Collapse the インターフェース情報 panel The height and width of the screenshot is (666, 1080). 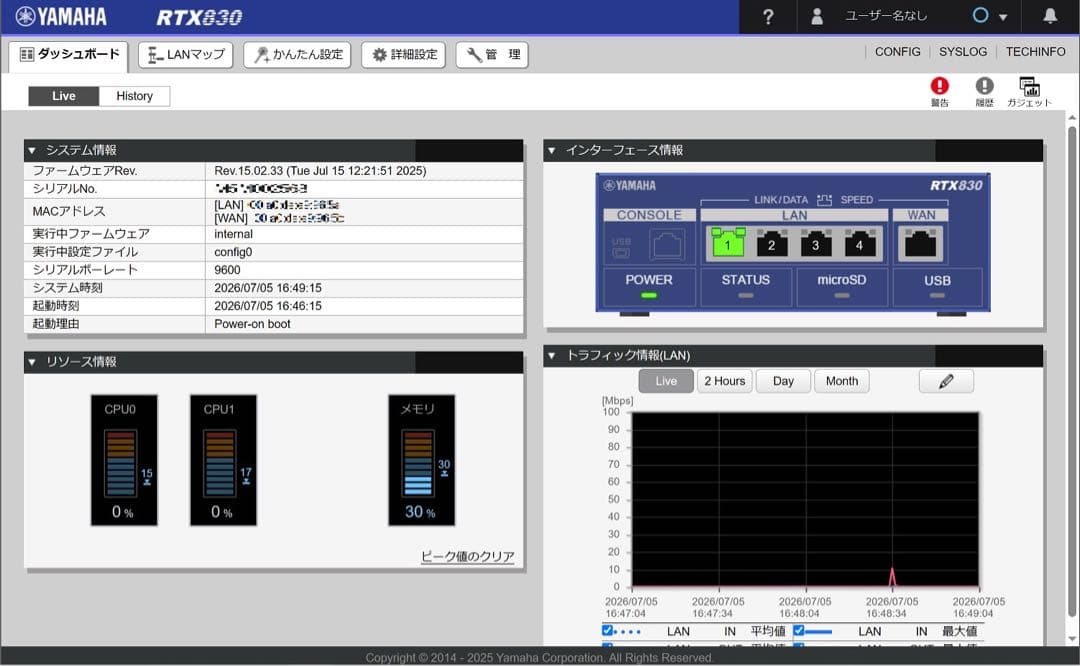click(x=552, y=150)
